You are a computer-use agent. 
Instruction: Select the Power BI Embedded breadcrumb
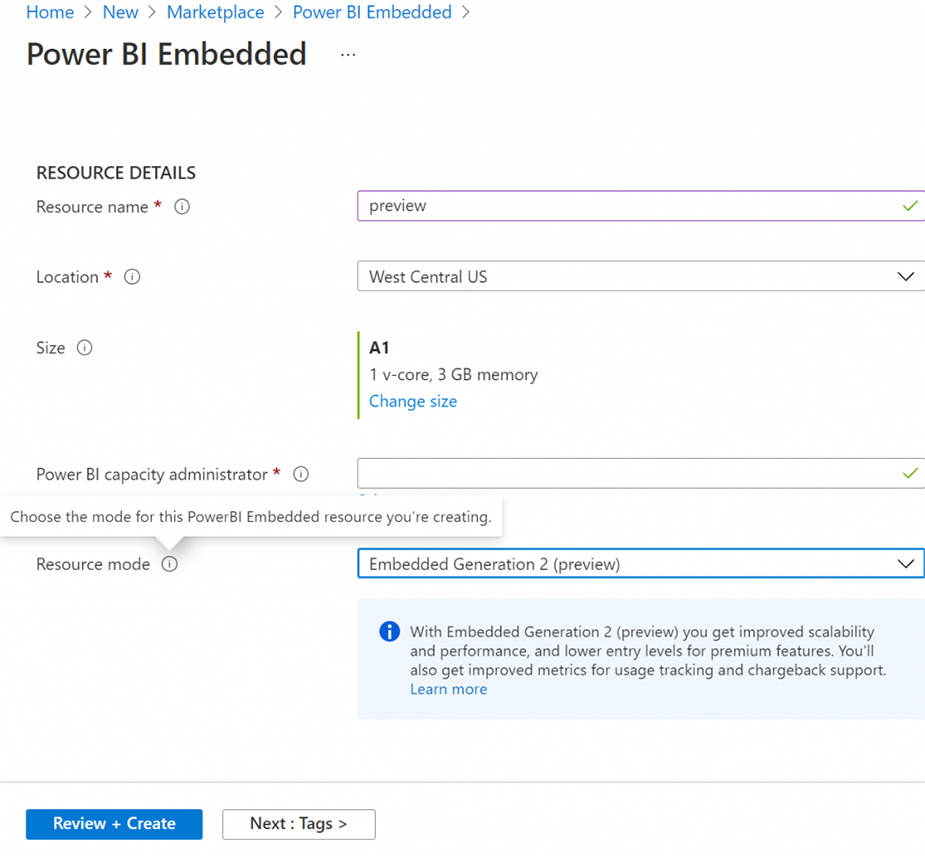click(372, 12)
